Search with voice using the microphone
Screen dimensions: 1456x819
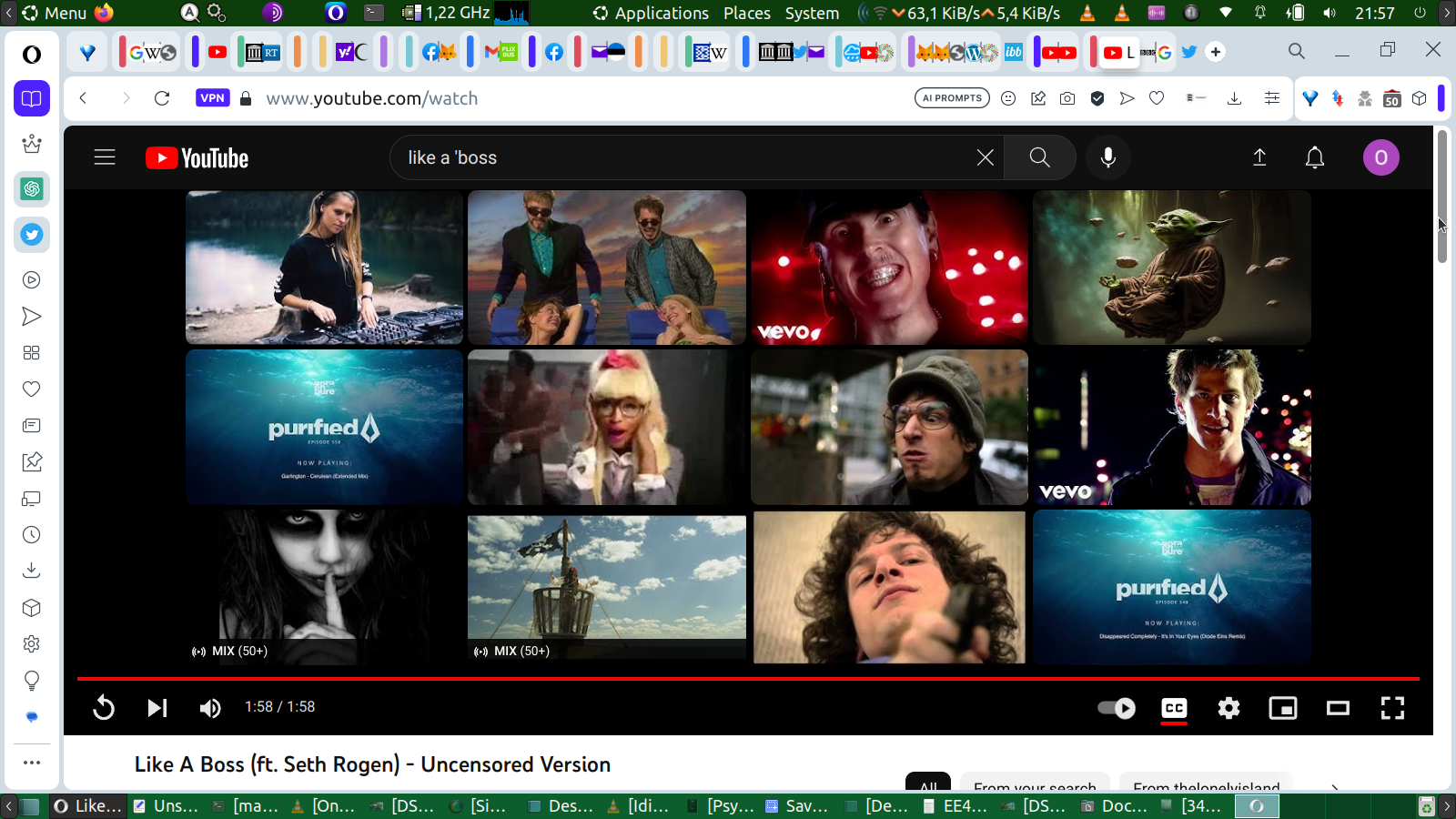point(1107,157)
